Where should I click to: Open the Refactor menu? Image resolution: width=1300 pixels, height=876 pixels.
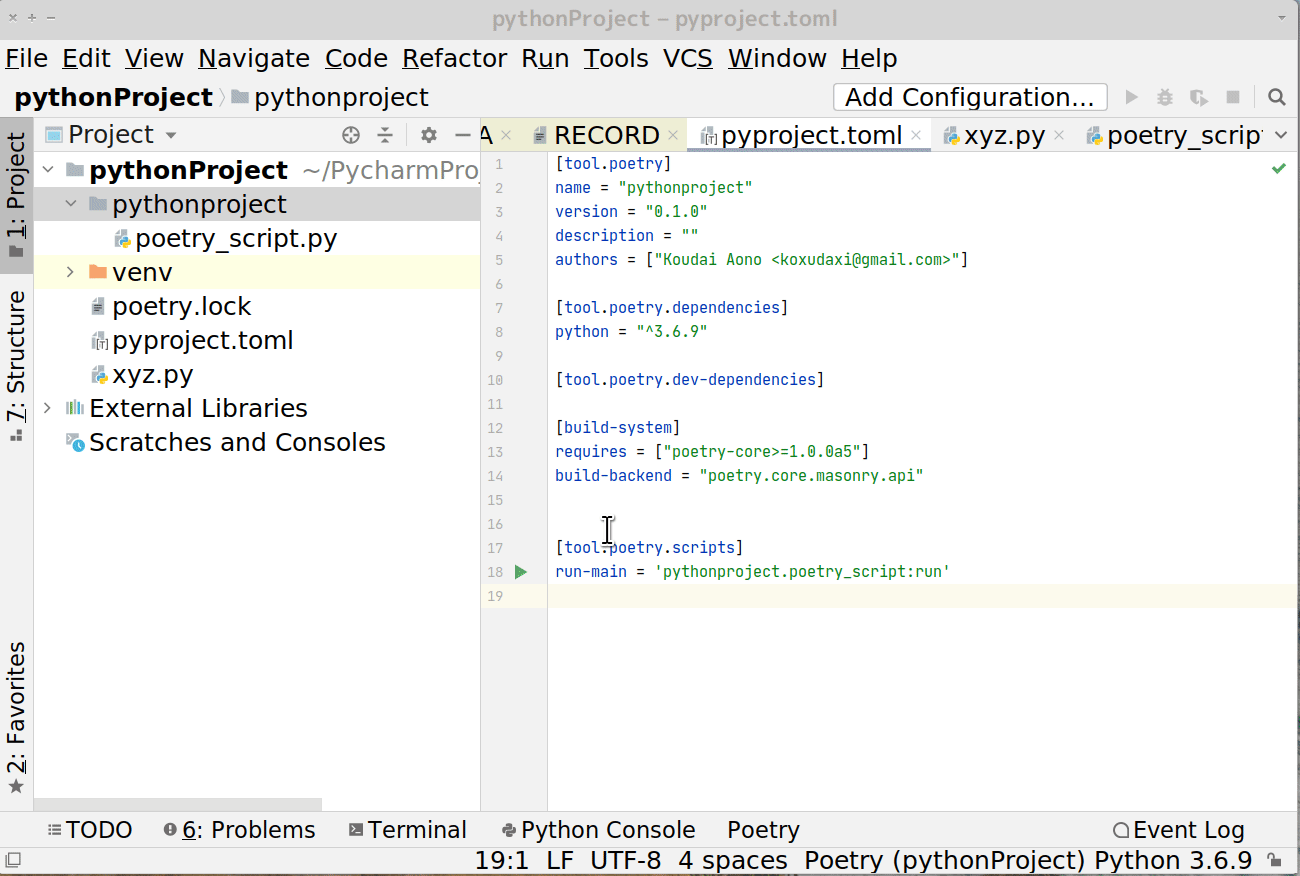[454, 58]
